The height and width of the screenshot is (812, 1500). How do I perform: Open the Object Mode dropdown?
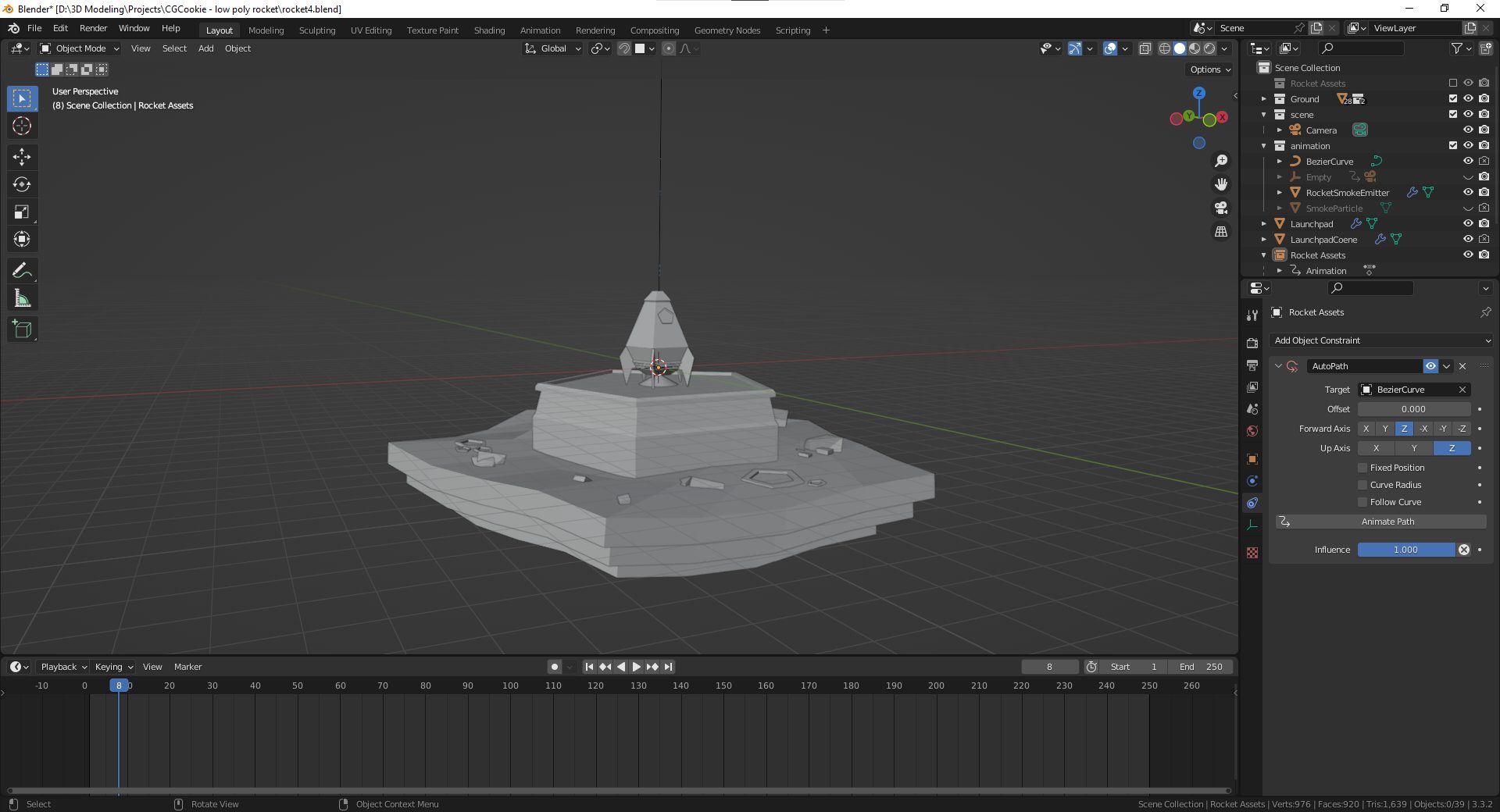[x=80, y=48]
